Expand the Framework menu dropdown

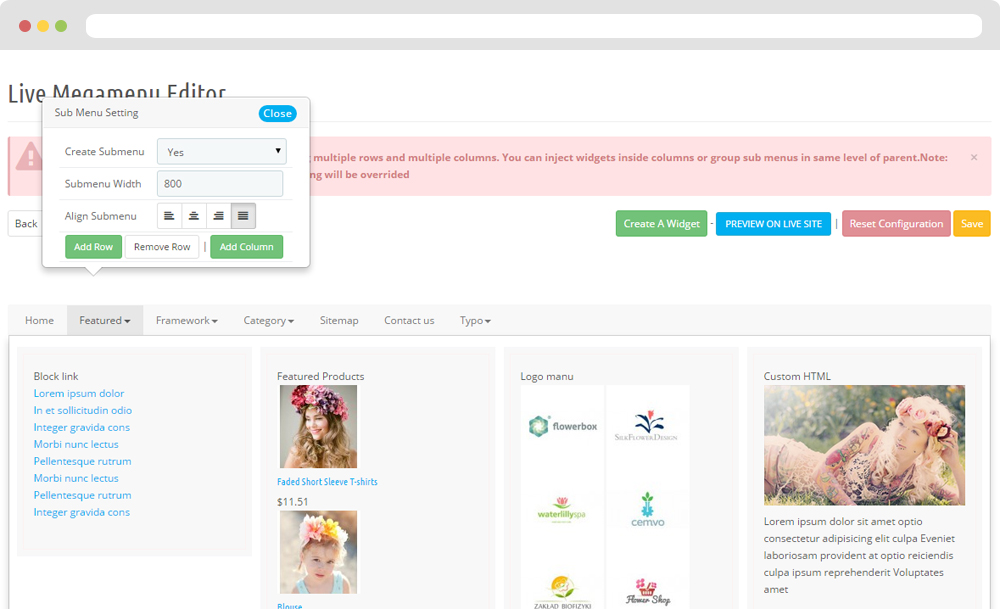[x=187, y=321]
